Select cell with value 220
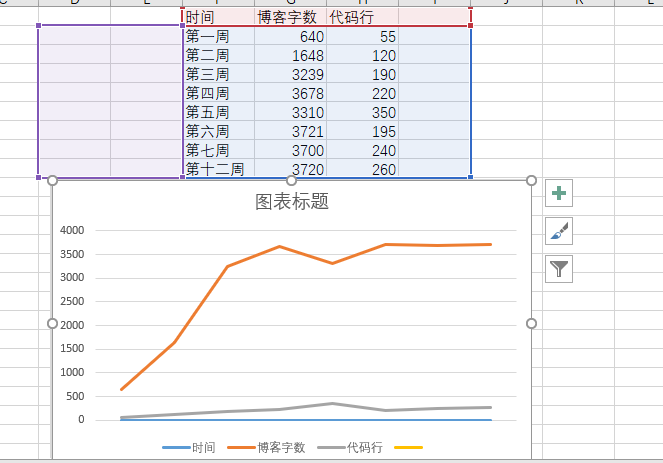This screenshot has height=463, width=663. pos(362,93)
